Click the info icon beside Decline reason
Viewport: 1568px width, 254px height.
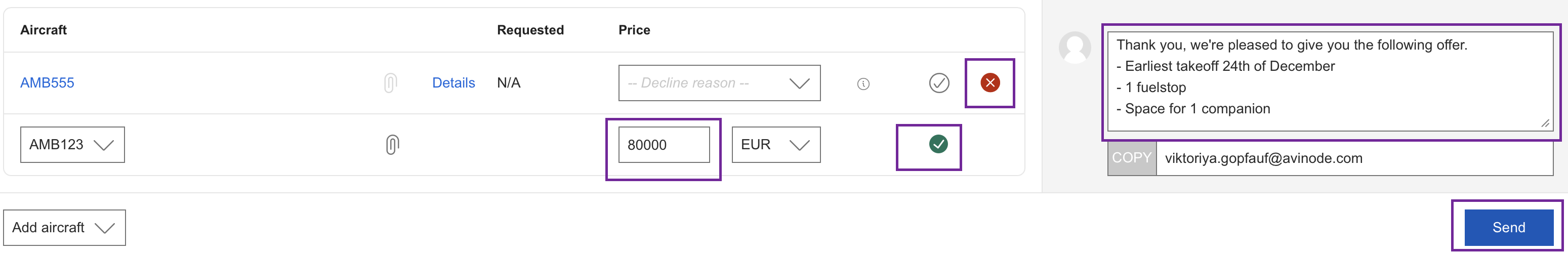pyautogui.click(x=863, y=84)
